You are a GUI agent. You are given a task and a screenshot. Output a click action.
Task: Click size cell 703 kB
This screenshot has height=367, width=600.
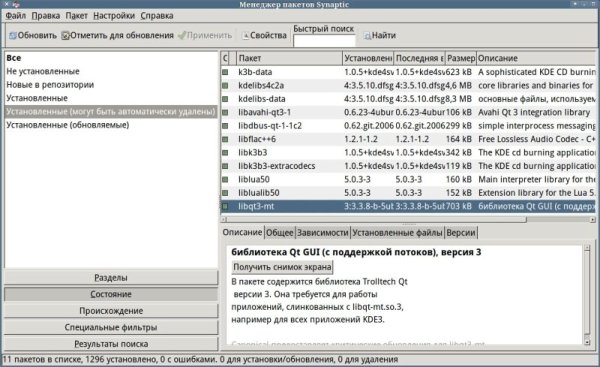click(458, 206)
